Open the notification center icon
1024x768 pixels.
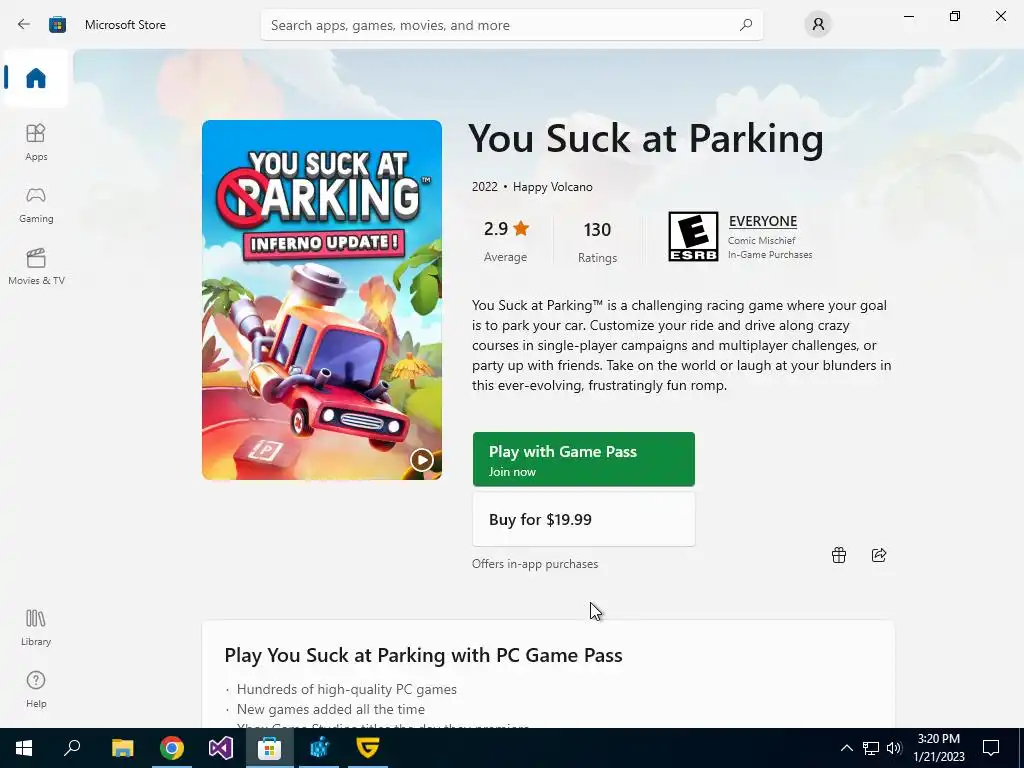click(x=991, y=748)
